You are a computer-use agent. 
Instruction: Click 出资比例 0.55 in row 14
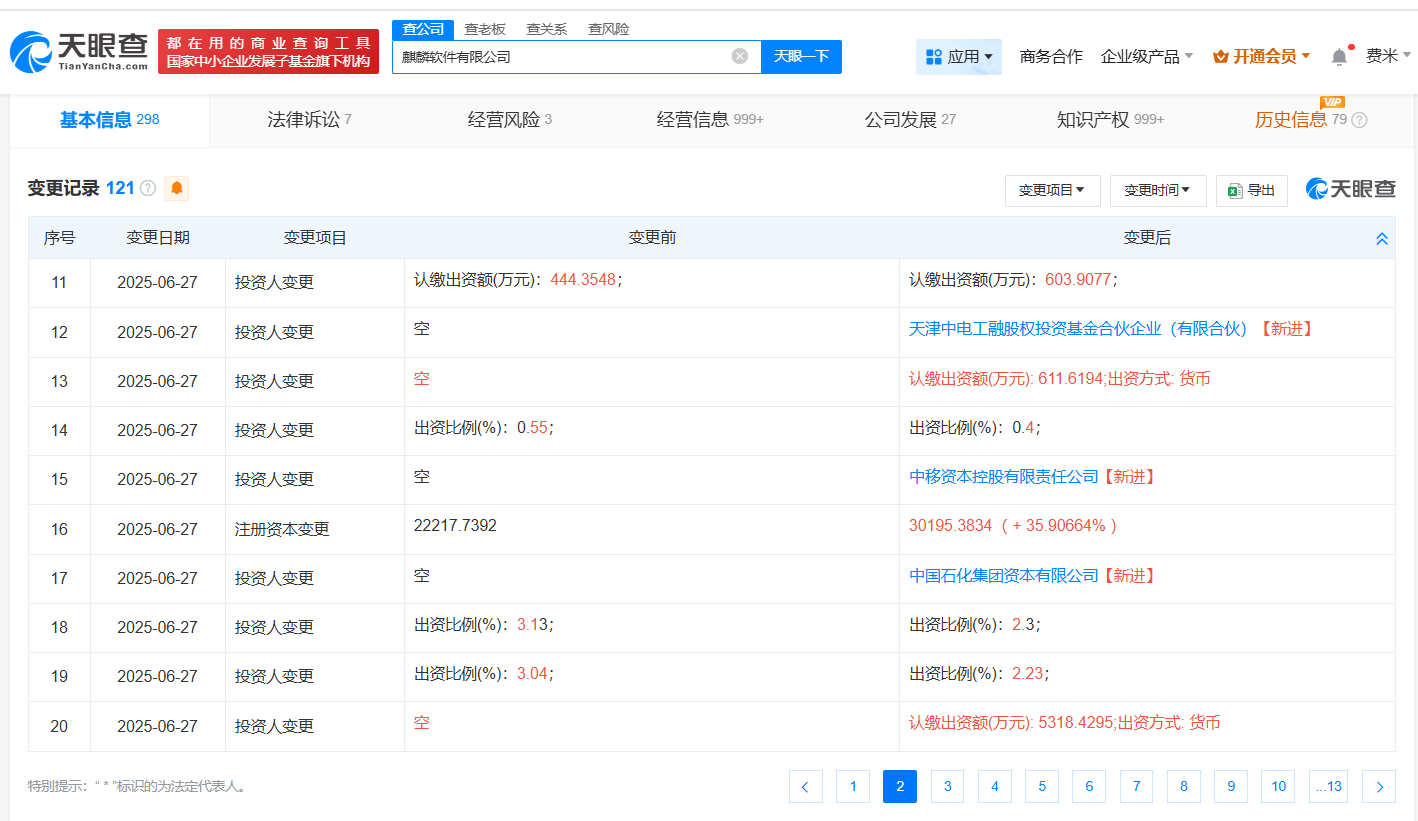pos(483,427)
